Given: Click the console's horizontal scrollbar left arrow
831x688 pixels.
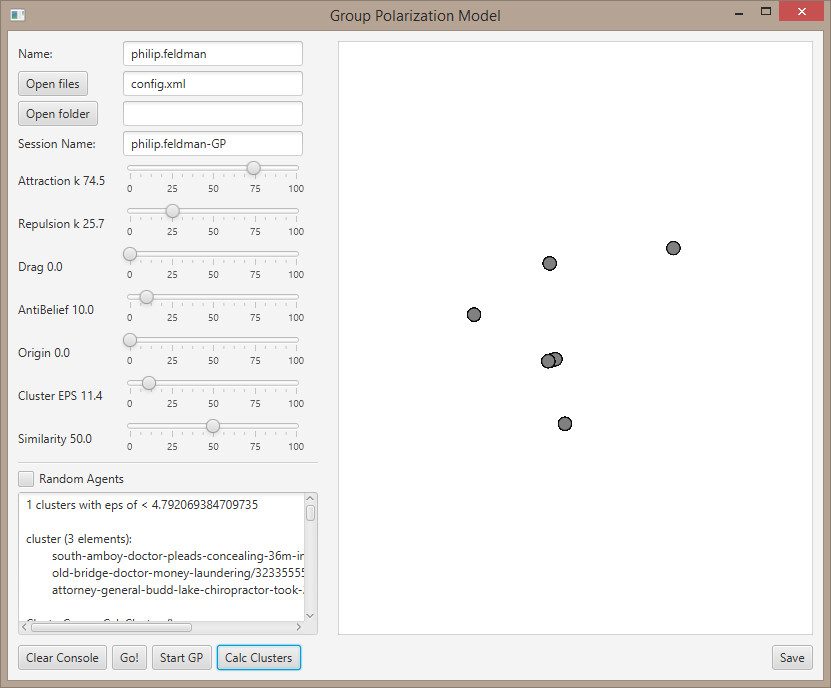Looking at the screenshot, I should pyautogui.click(x=25, y=627).
